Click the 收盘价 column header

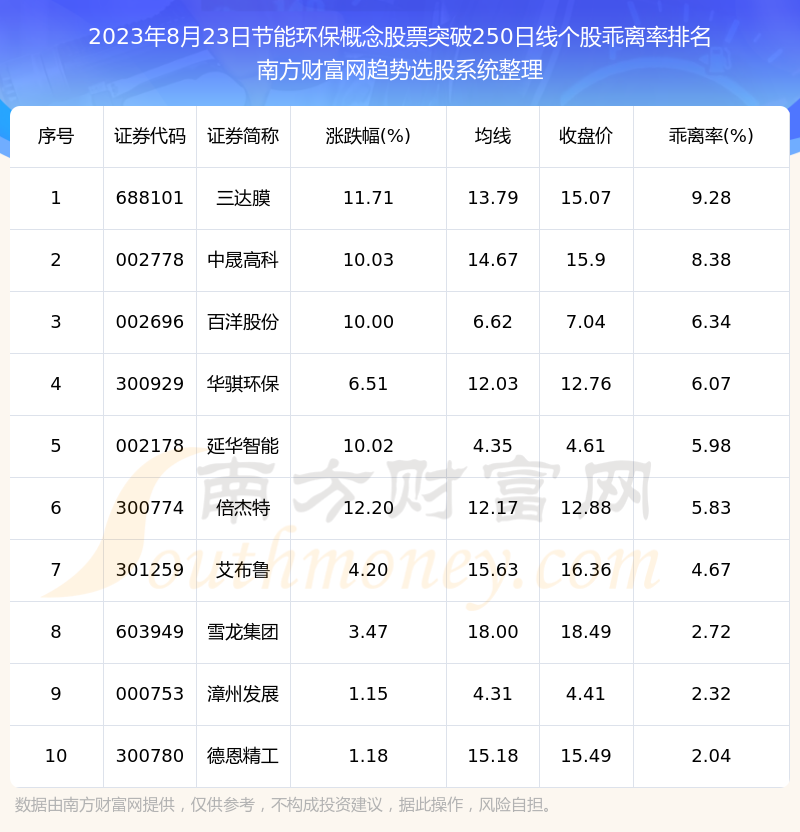pyautogui.click(x=586, y=136)
